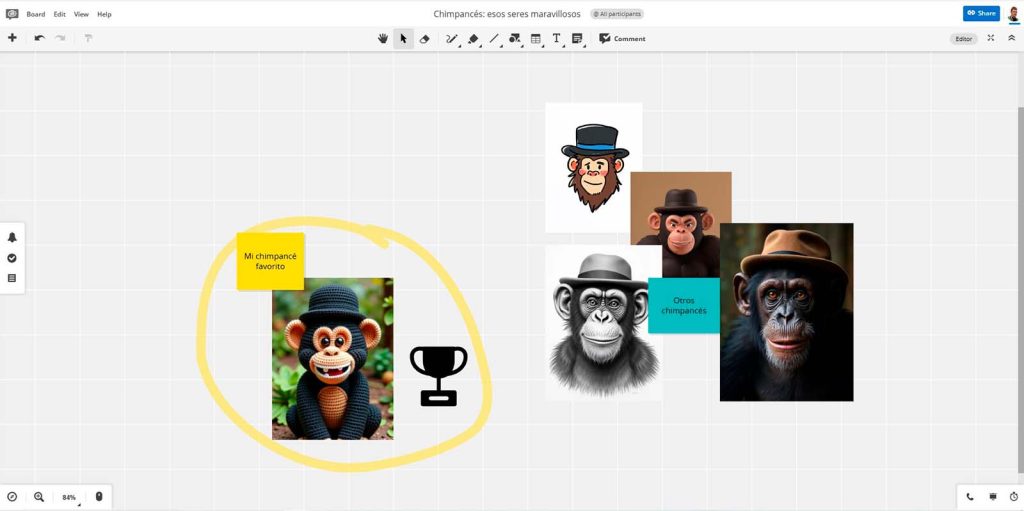Open the View menu
The height and width of the screenshot is (511, 1024).
click(81, 14)
